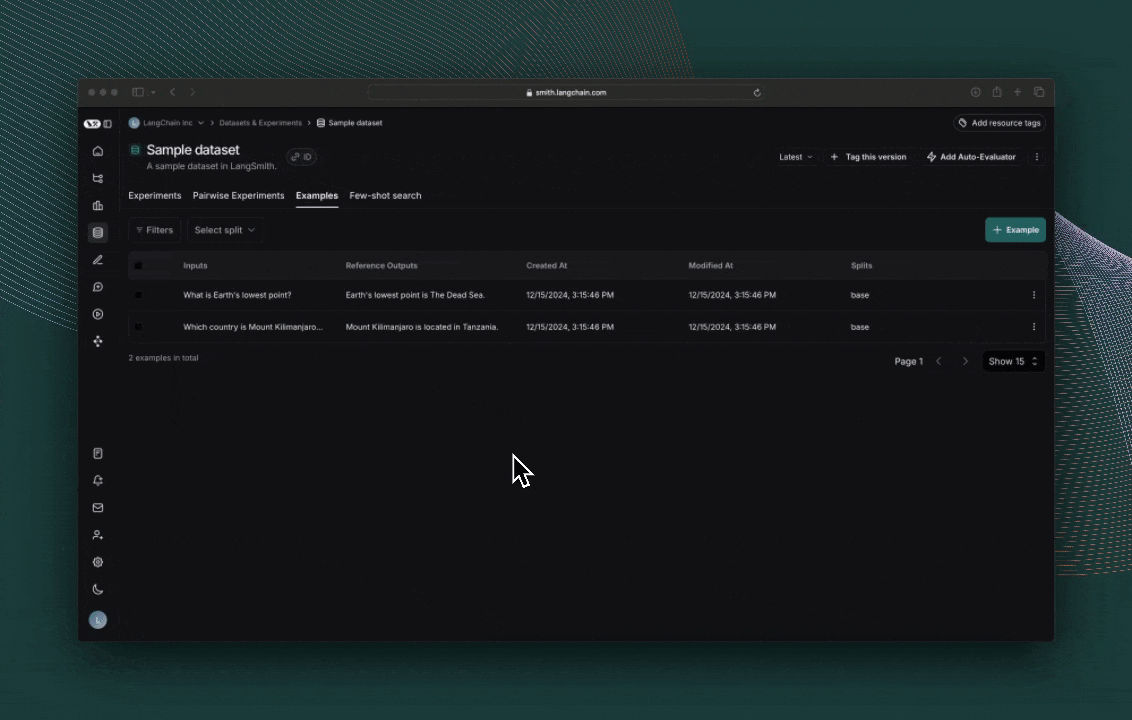
Task: Launch the Playground play icon
Action: (x=97, y=314)
